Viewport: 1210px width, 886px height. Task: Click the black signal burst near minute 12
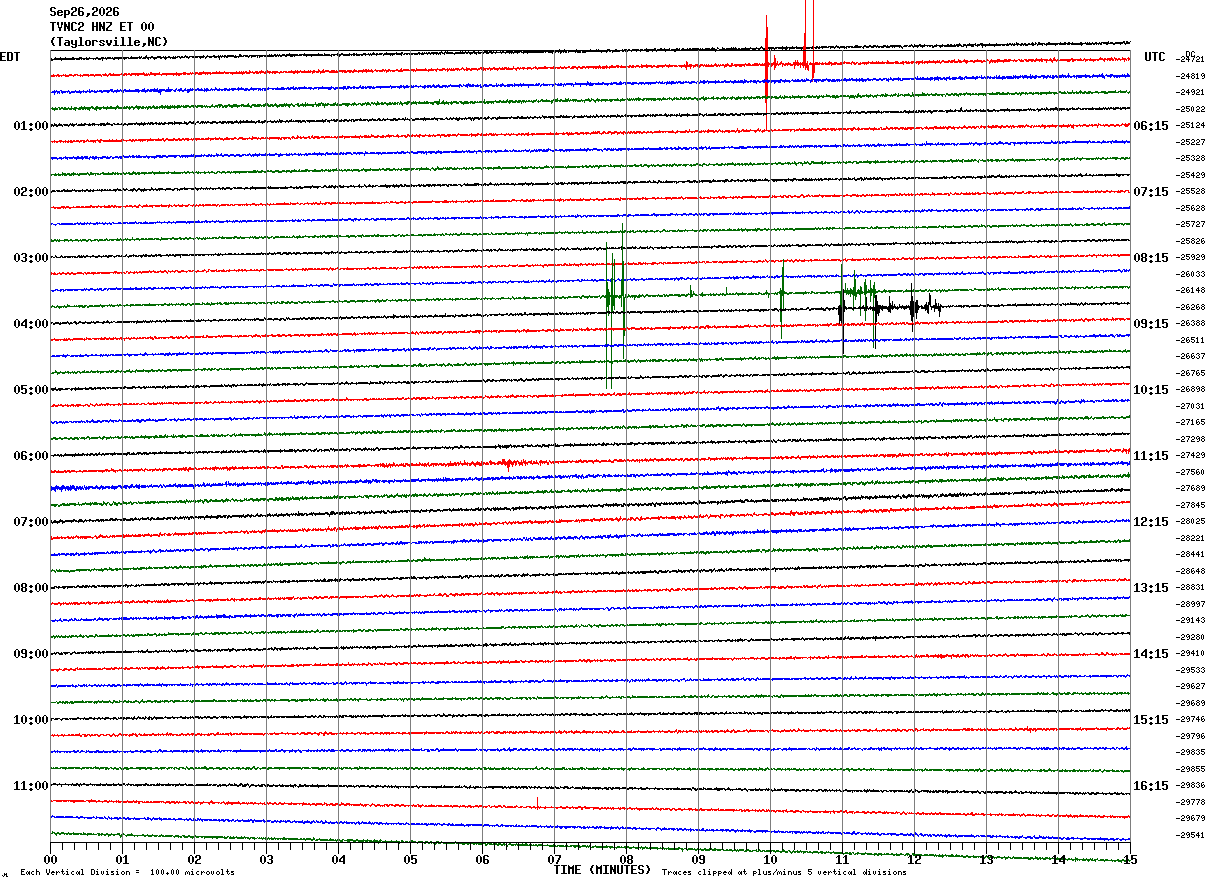click(890, 307)
